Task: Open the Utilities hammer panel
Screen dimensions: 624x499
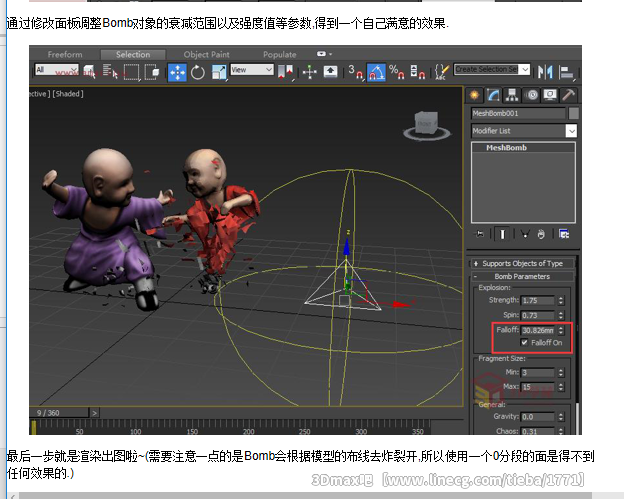Action: (568, 95)
